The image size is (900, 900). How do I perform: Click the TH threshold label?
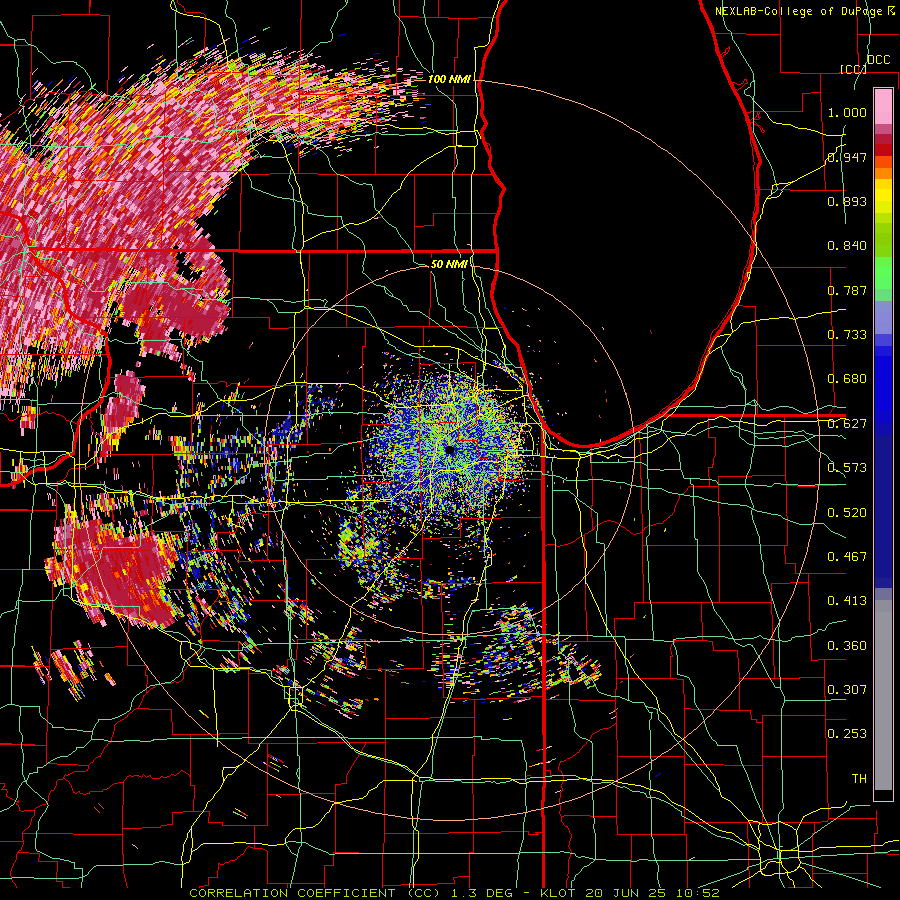[x=859, y=779]
